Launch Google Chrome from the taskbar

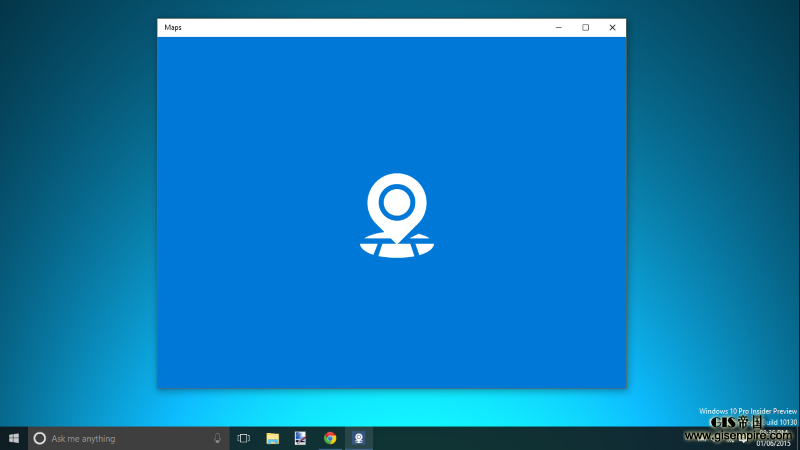coord(329,438)
